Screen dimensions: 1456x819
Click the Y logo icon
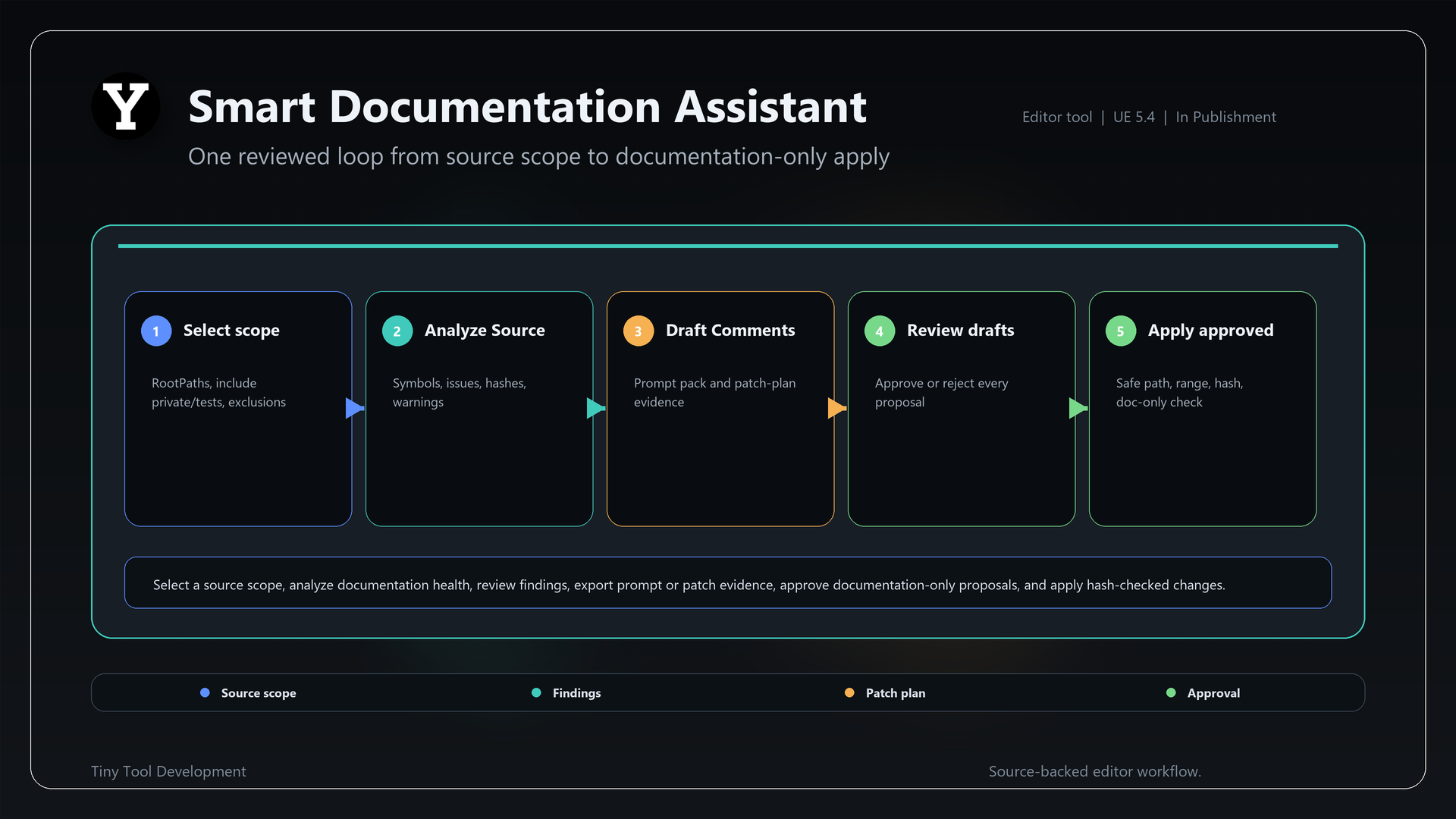point(126,106)
